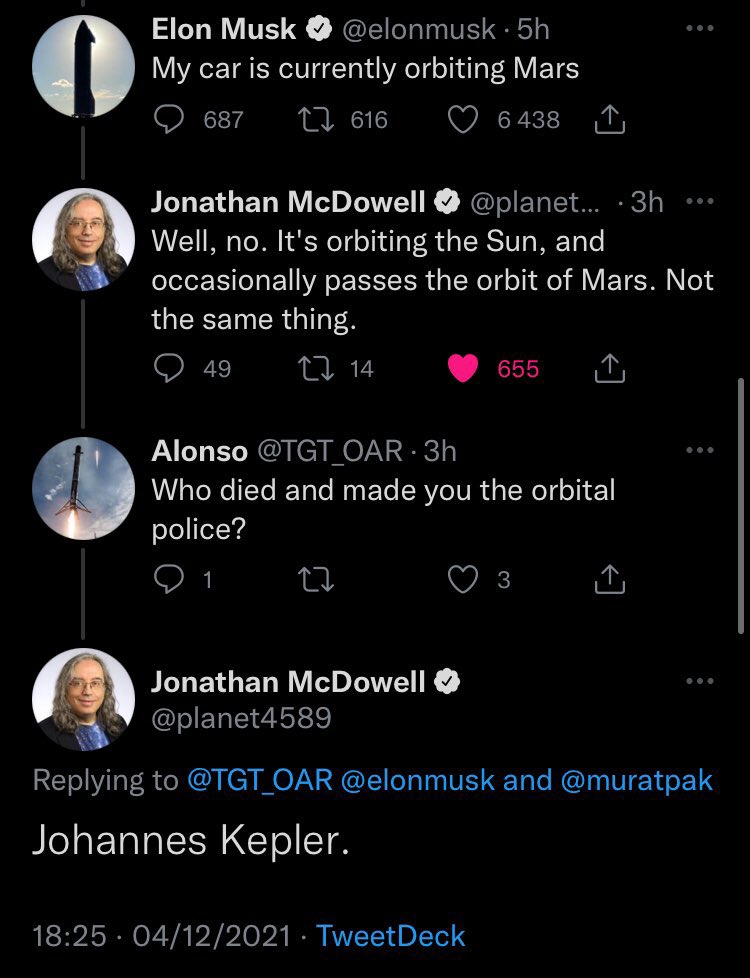
Task: Unlike McDowell's tweet with 655 likes
Action: click(x=463, y=368)
